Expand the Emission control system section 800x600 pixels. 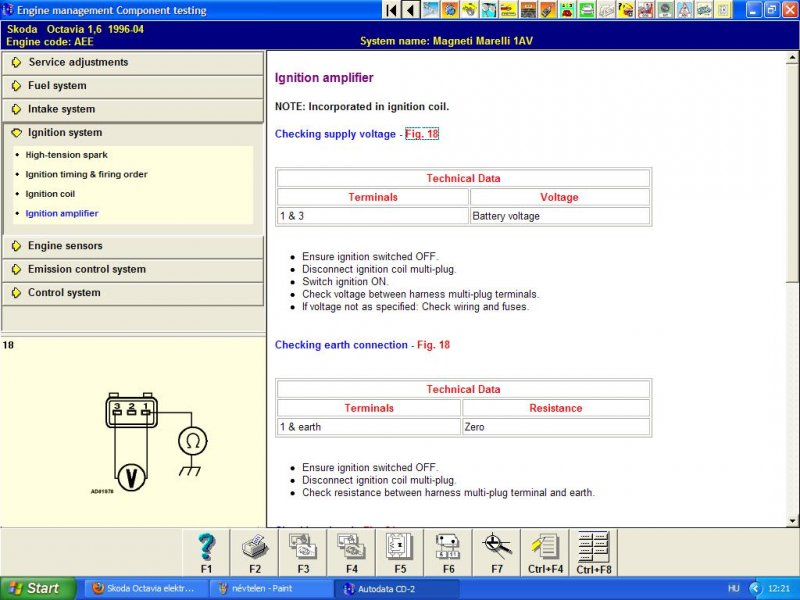pyautogui.click(x=133, y=269)
